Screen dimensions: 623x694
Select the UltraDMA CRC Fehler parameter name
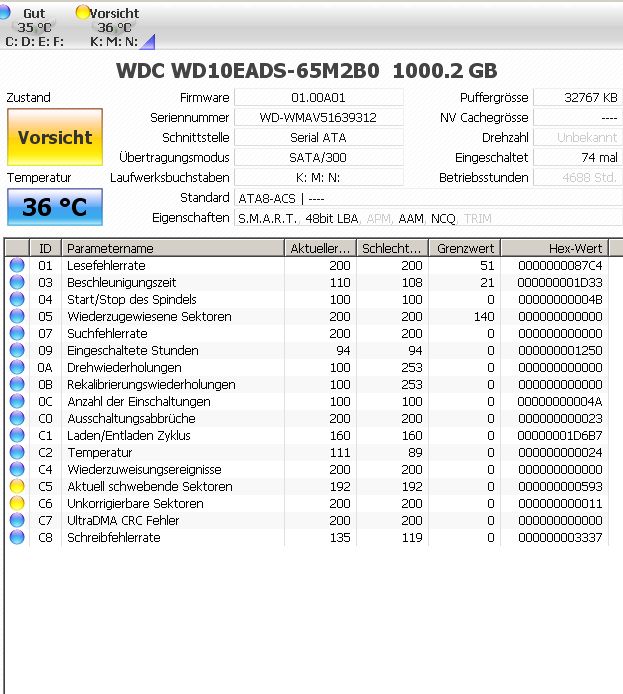(x=123, y=520)
